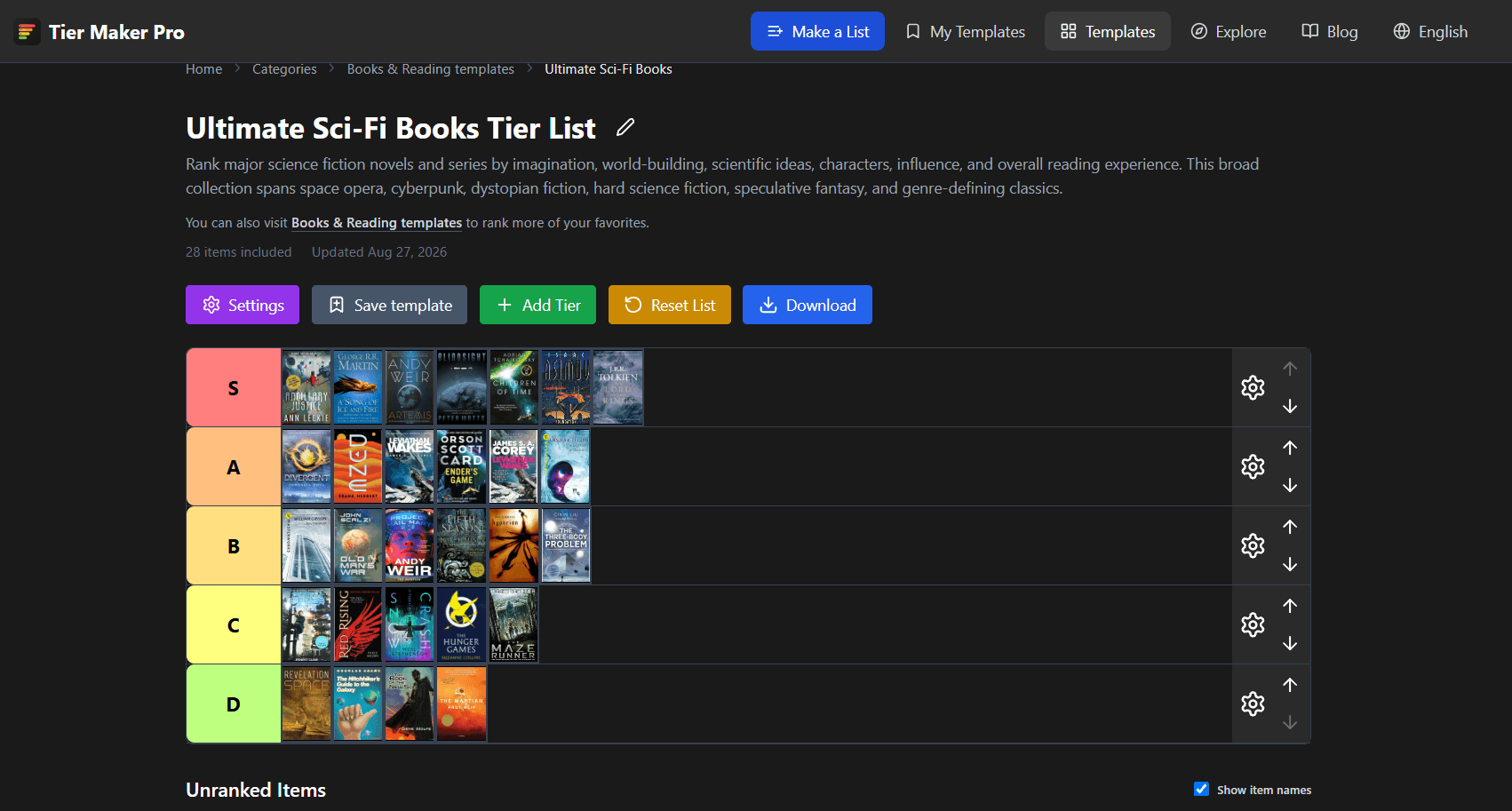The height and width of the screenshot is (811, 1512).
Task: Select Leviathan Wakes cover
Action: (410, 466)
